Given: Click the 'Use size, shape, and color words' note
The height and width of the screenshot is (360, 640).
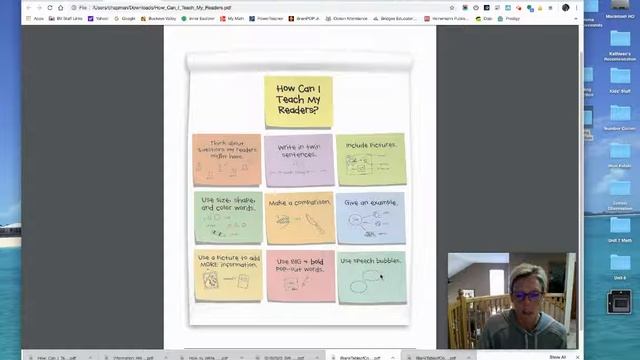Looking at the screenshot, I should [x=228, y=218].
